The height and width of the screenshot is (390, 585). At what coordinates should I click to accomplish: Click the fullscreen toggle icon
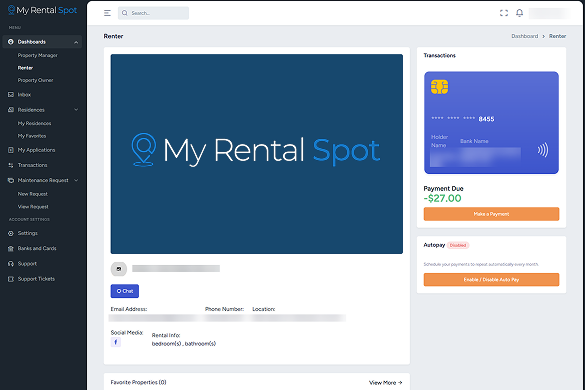(x=504, y=13)
